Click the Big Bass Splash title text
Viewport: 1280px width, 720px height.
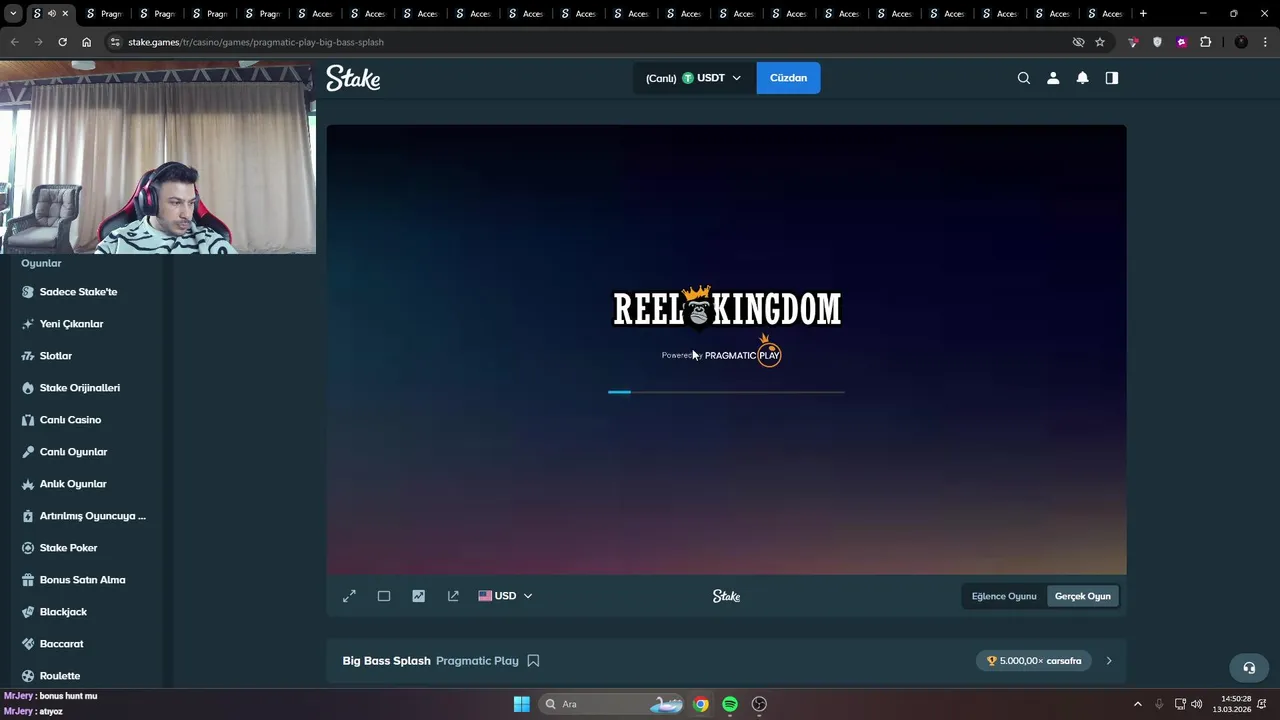pyautogui.click(x=386, y=661)
